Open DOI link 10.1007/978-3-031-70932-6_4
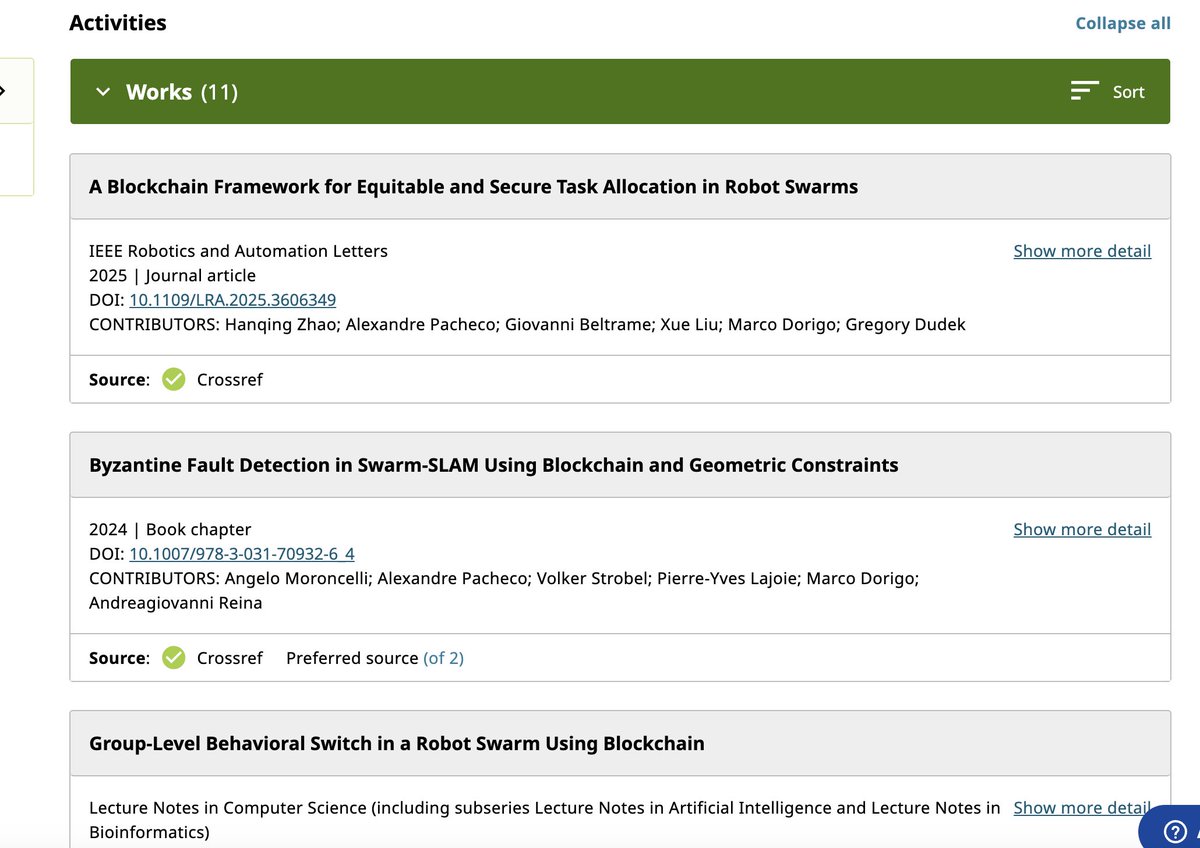This screenshot has width=1200, height=848. 242,553
